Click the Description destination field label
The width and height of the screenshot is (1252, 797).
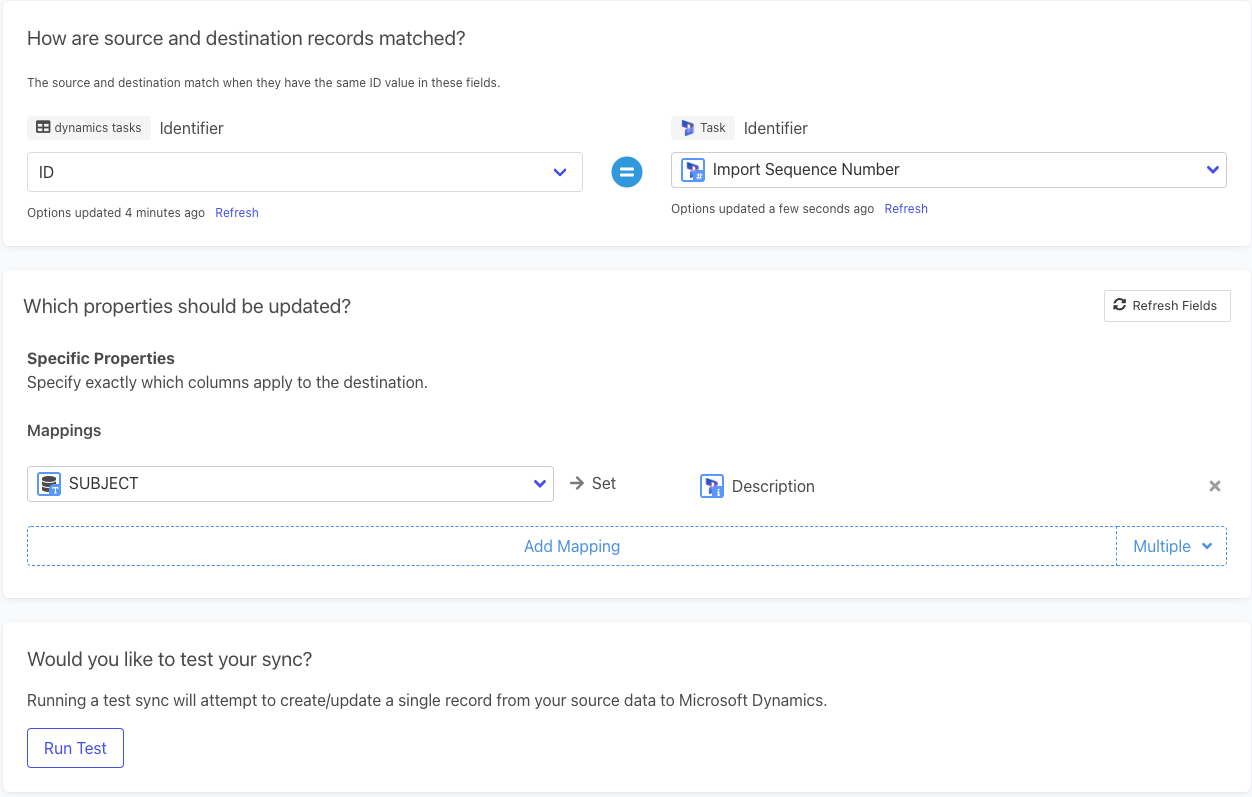tap(773, 487)
